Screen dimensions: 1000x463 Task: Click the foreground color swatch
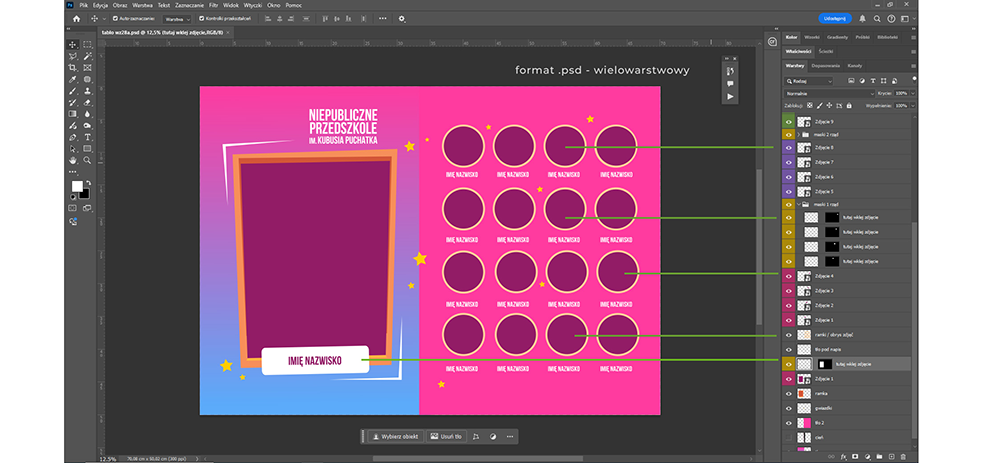tap(77, 186)
